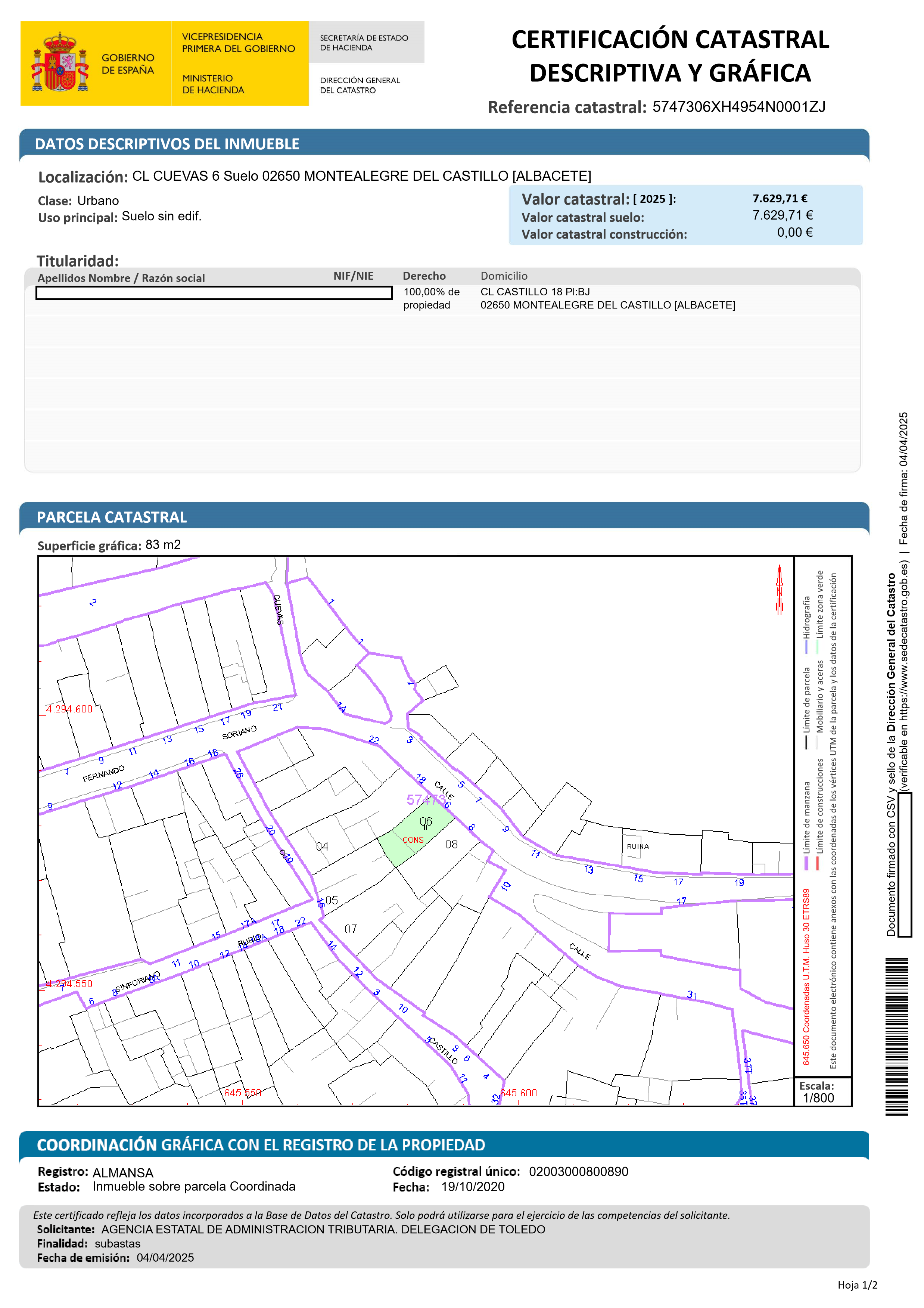Click the DATOS DESCRIPTIVOS DEL INMUEBLE header

(x=167, y=144)
